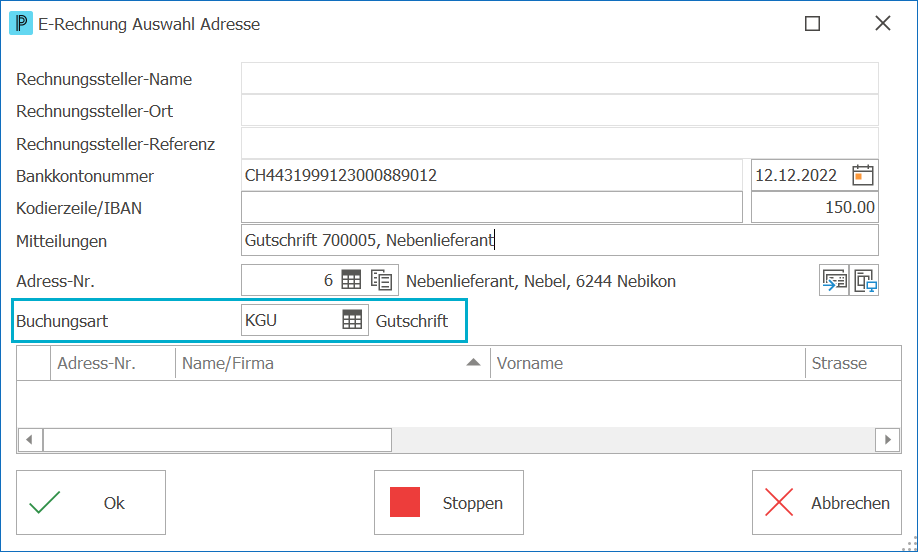918x552 pixels.
Task: Open Adress-Nr. lookup table icon
Action: click(x=351, y=280)
